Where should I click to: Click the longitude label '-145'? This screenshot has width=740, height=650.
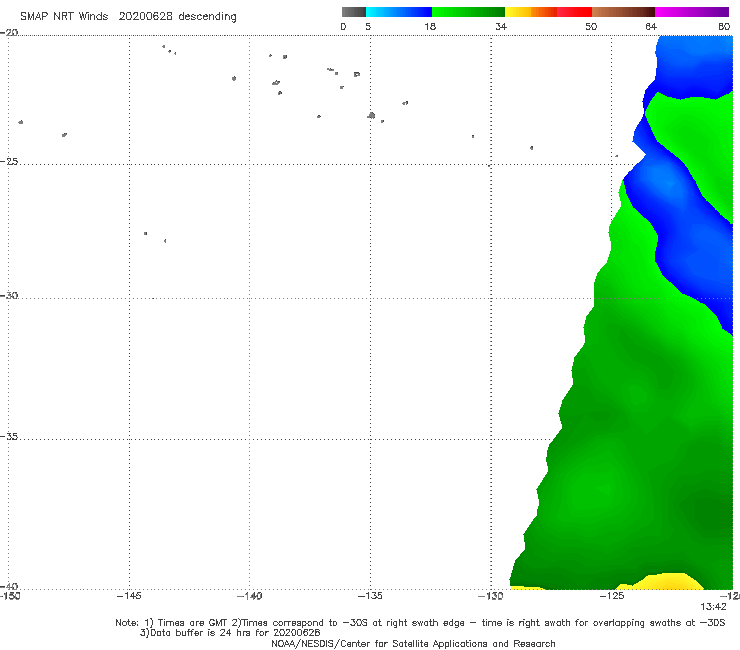pos(129,596)
